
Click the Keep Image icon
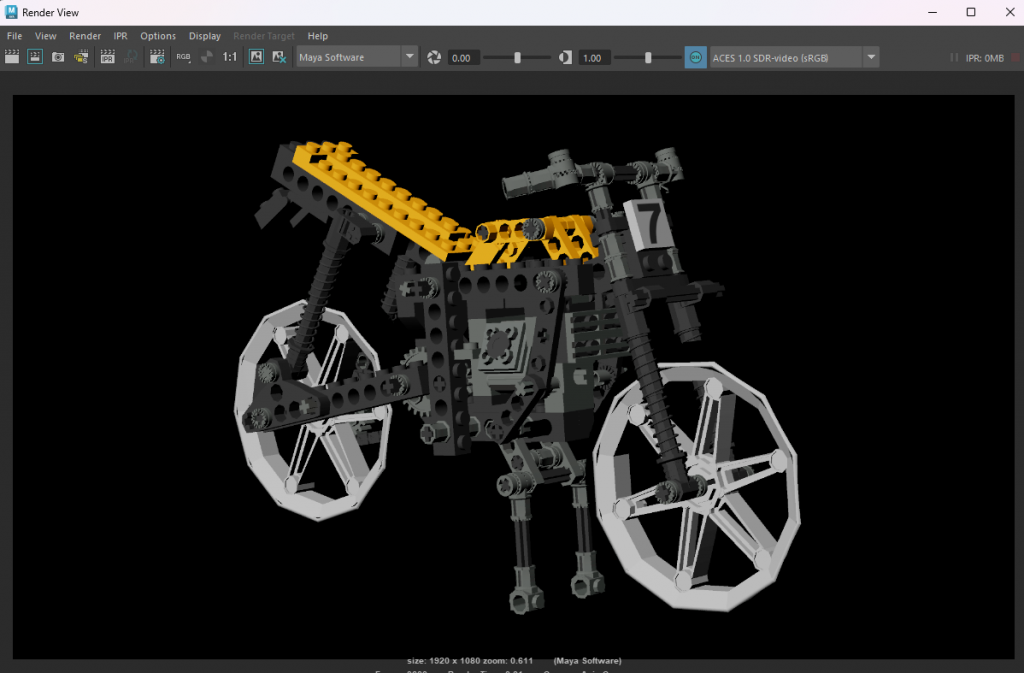click(256, 58)
